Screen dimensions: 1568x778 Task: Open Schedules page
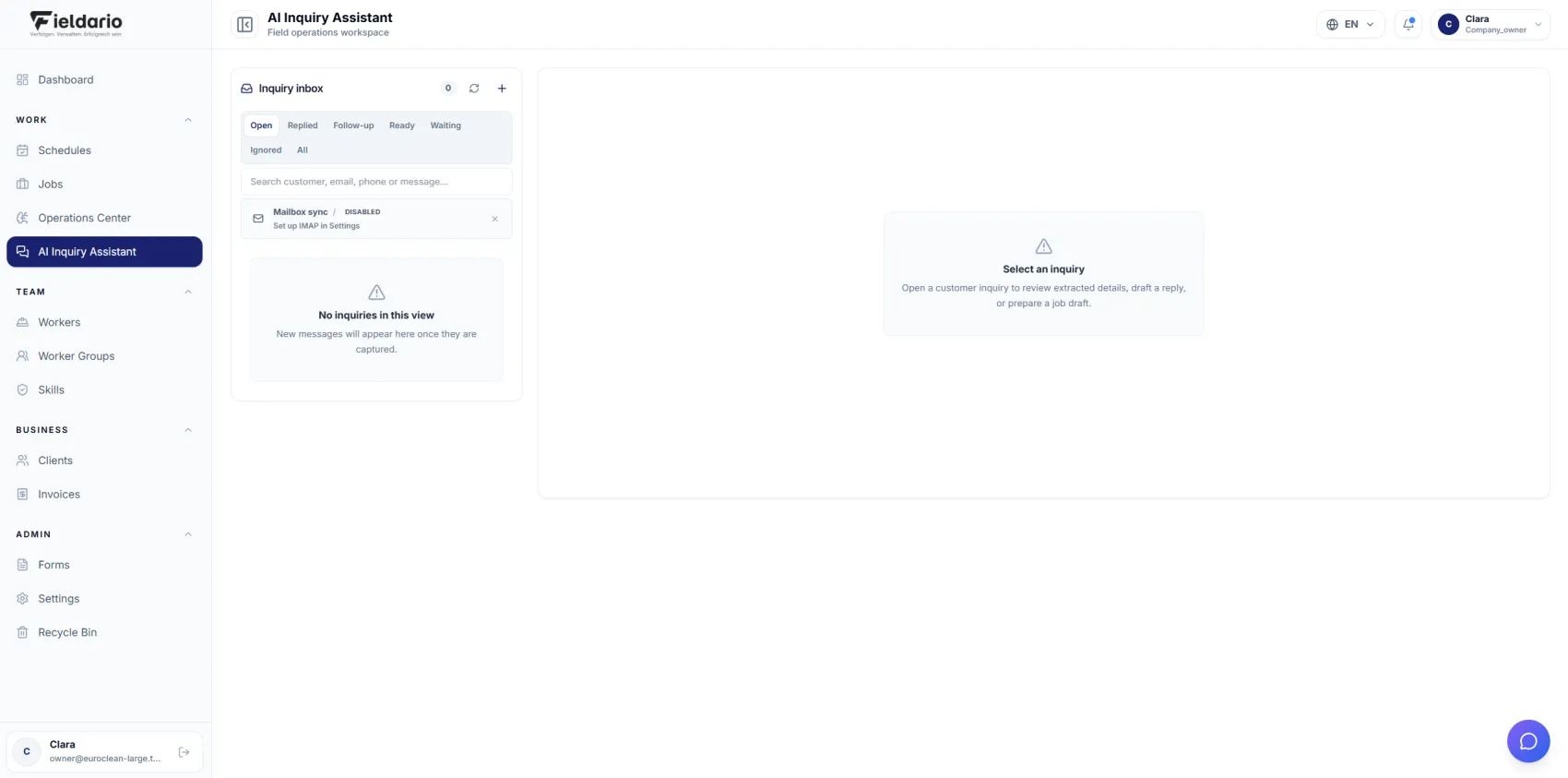click(x=104, y=150)
